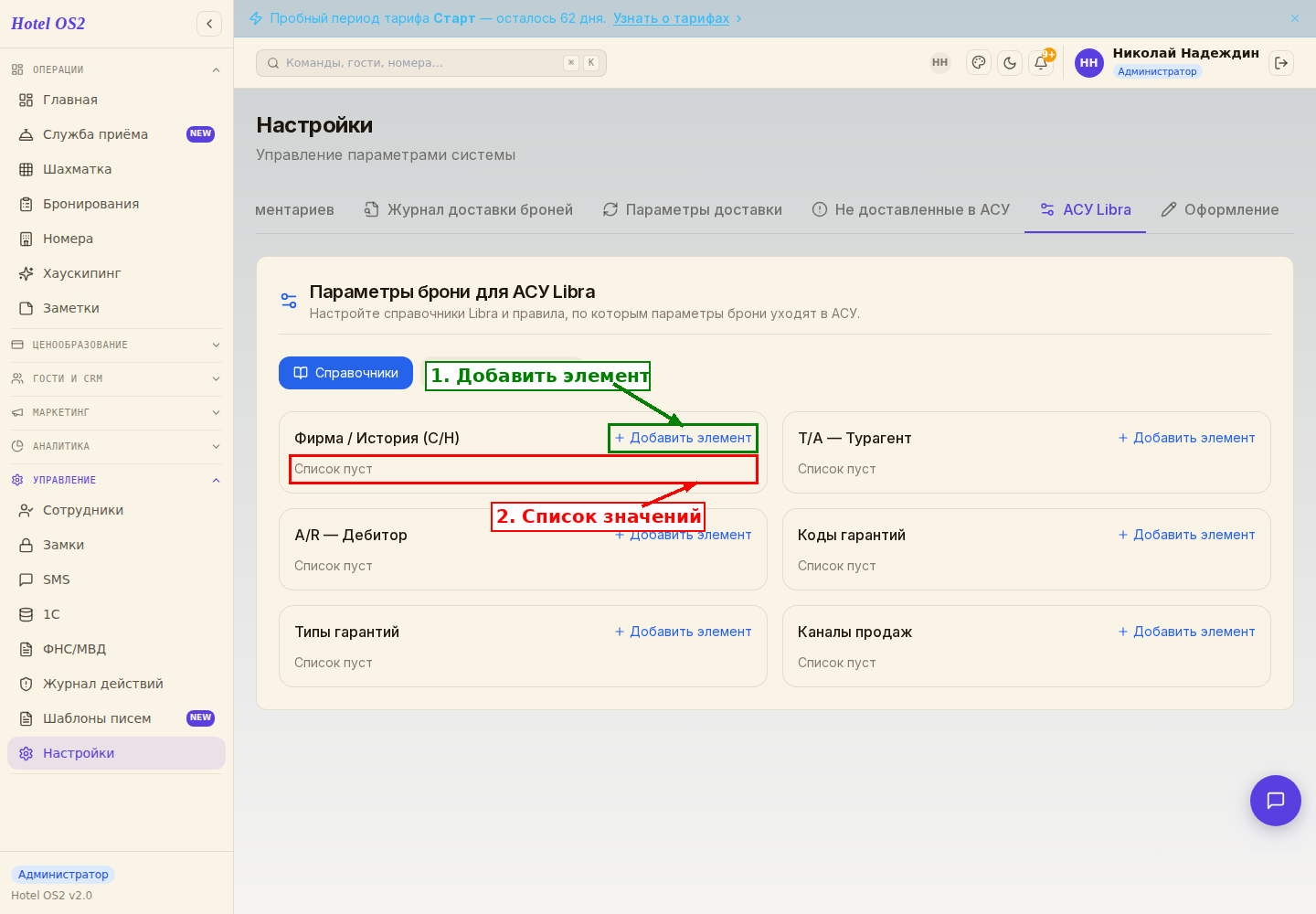Open the Узнать о тарифах link
Image resolution: width=1316 pixels, height=914 pixels.
672,18
